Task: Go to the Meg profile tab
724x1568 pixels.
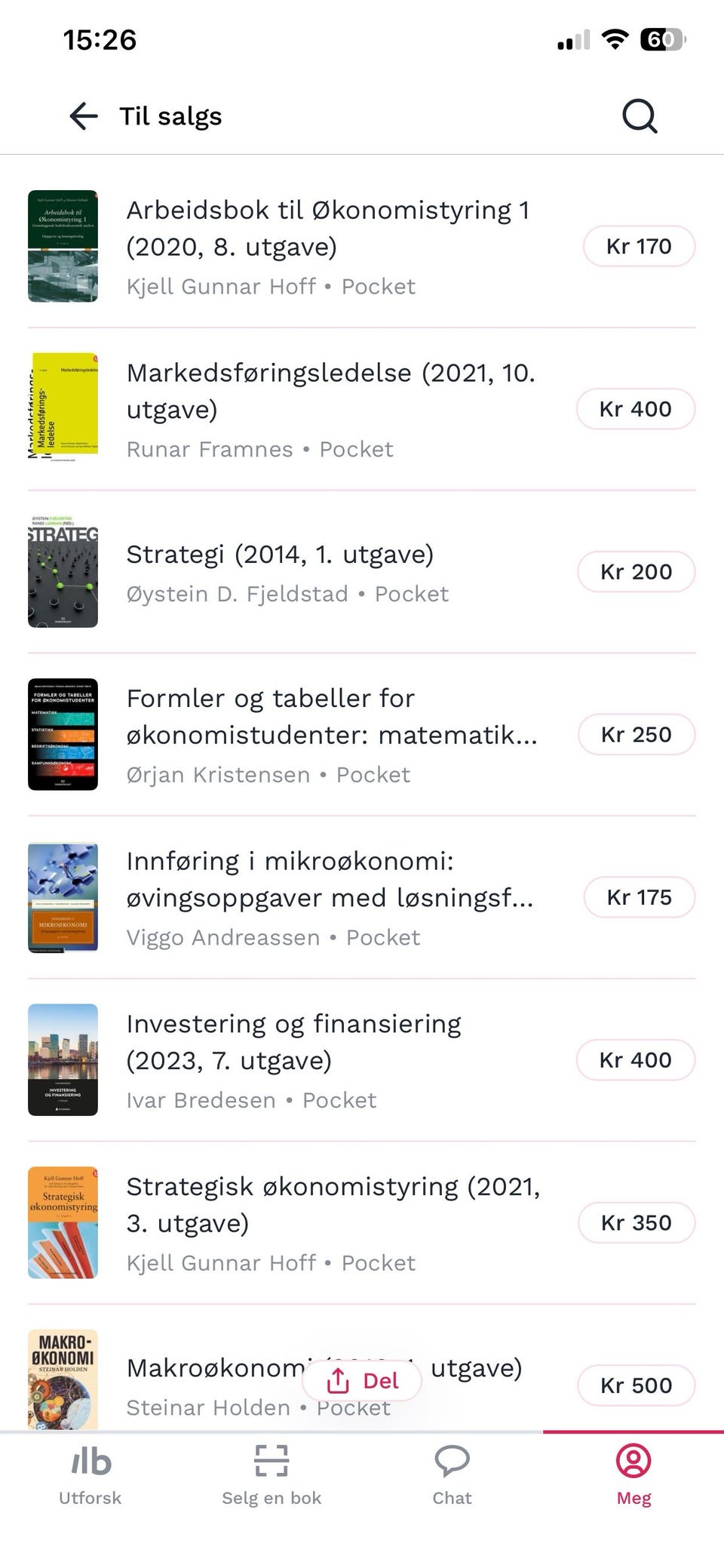Action: [633, 1476]
